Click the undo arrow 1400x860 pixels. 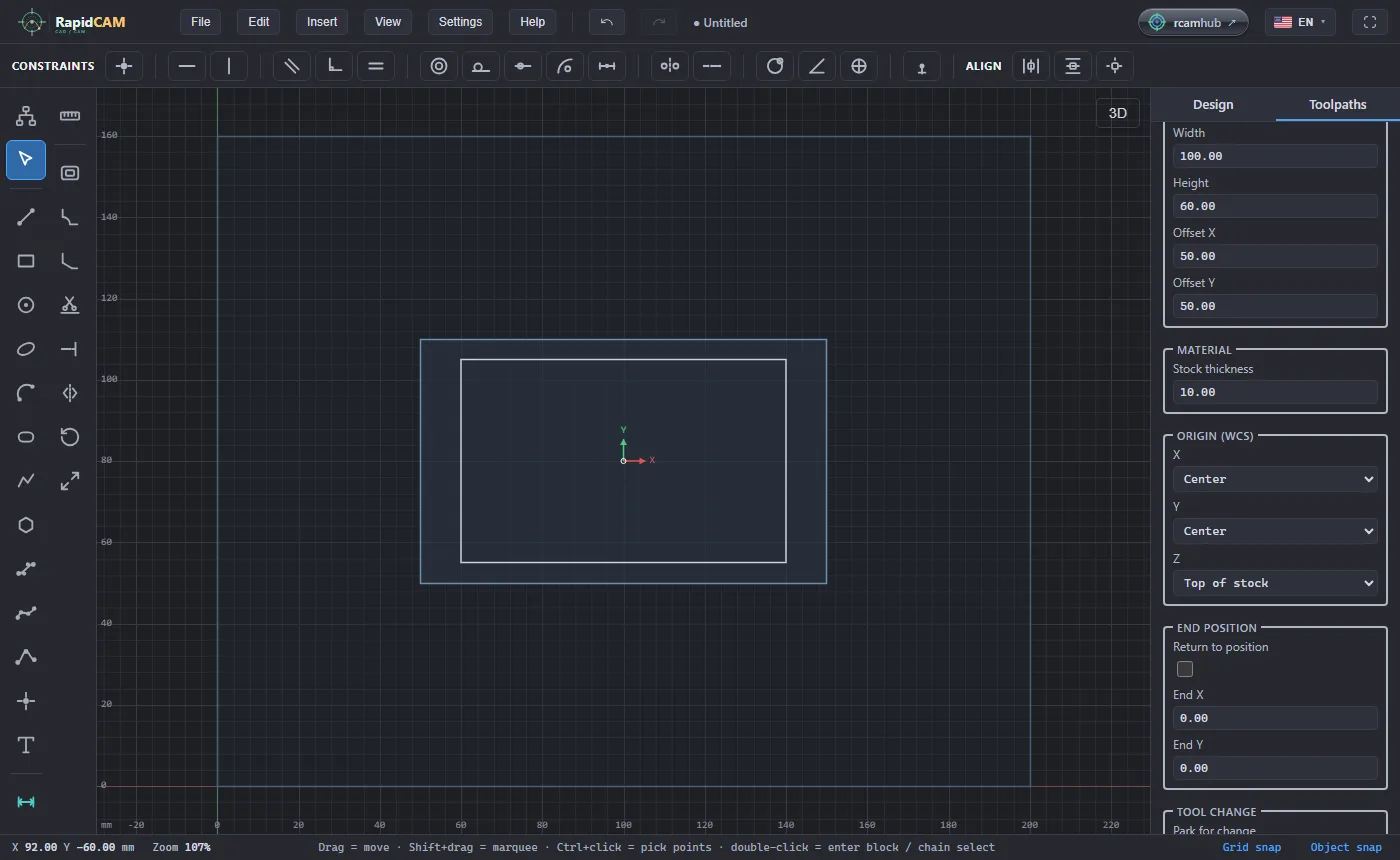(x=607, y=22)
